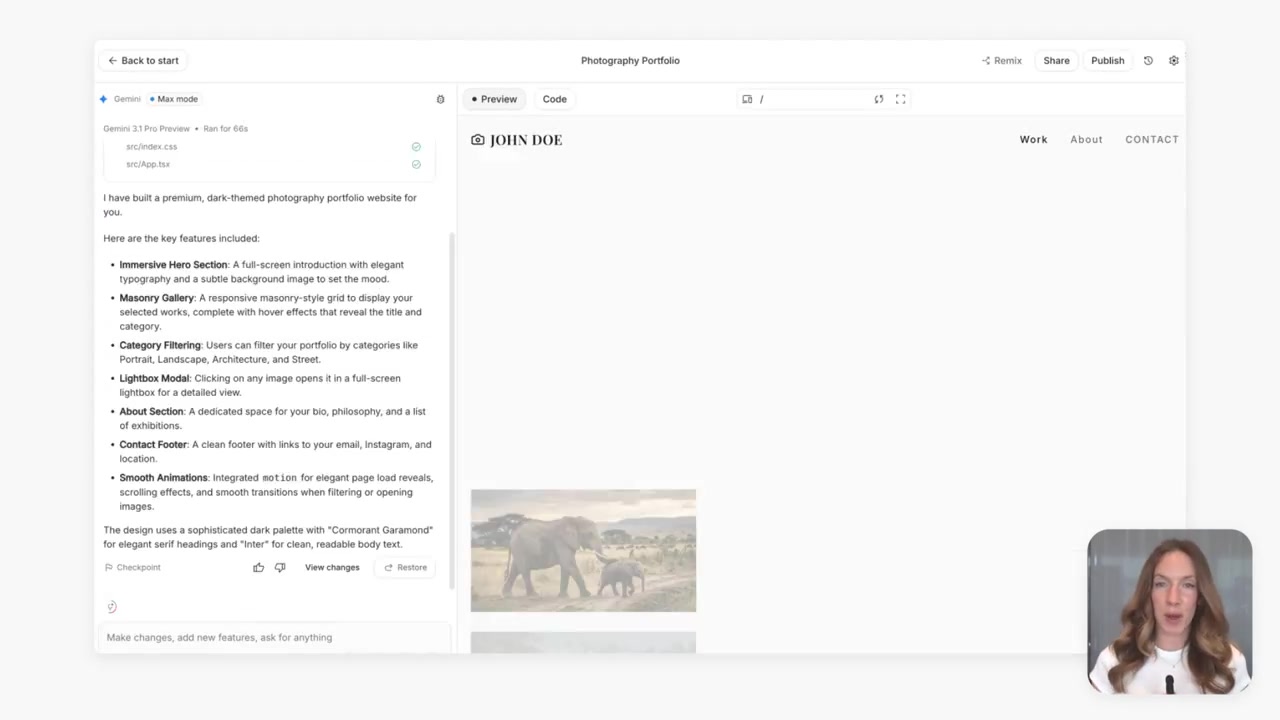Click the Share button
Viewport: 1280px width, 720px height.
pyautogui.click(x=1056, y=60)
